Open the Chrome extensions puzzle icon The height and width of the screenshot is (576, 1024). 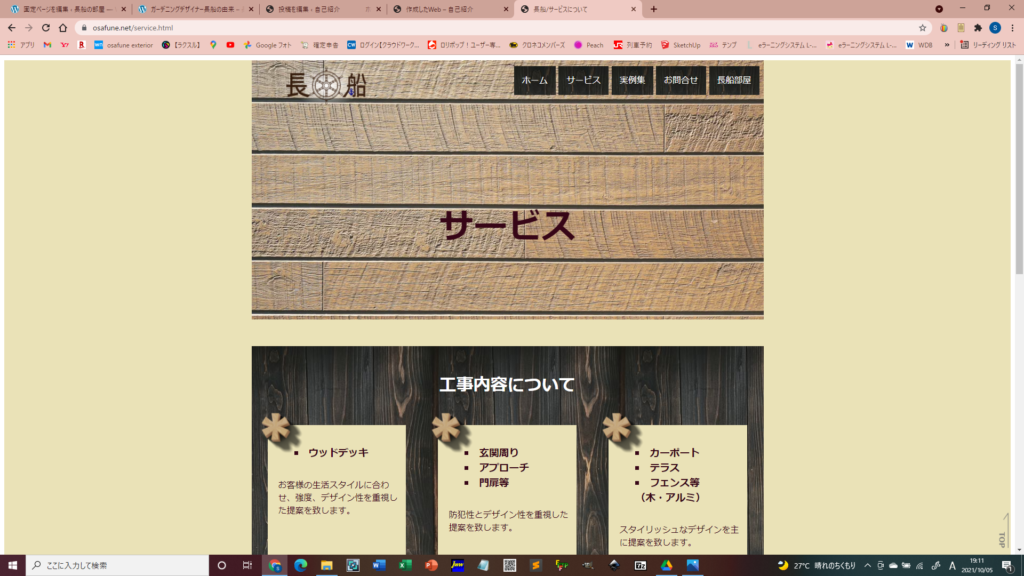point(977,28)
